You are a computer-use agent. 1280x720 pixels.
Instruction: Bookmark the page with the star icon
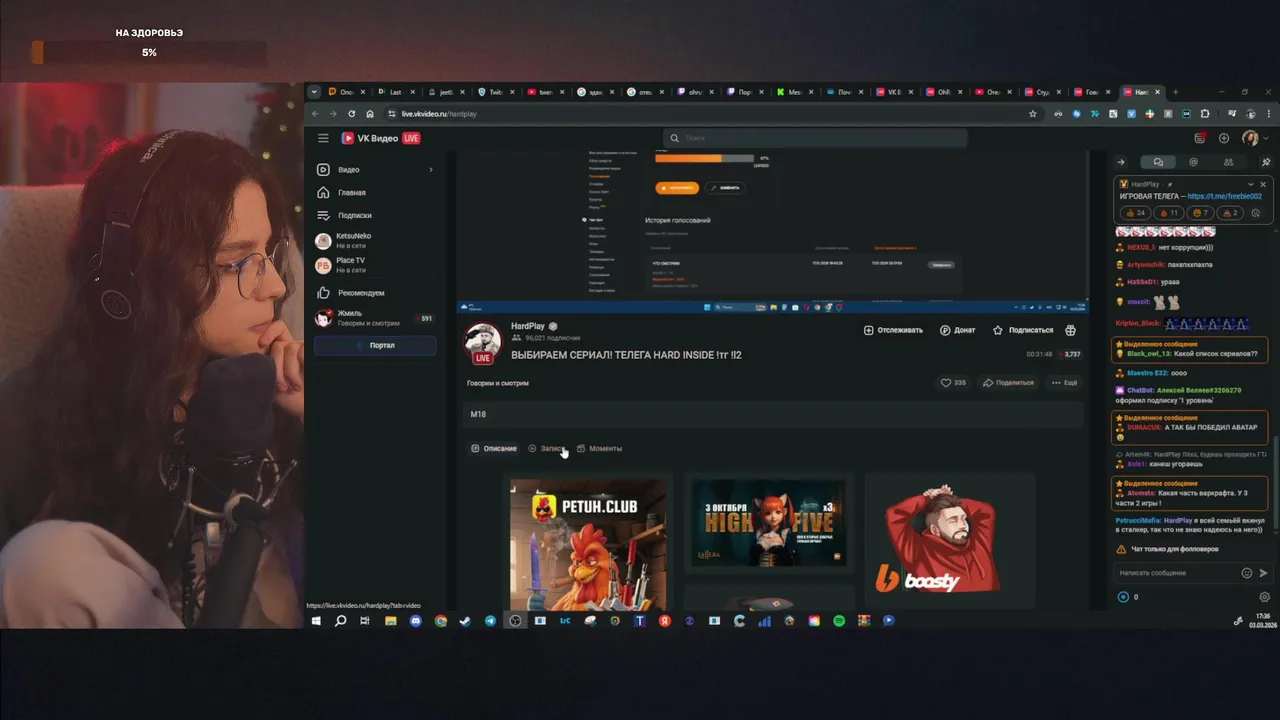pyautogui.click(x=1033, y=114)
